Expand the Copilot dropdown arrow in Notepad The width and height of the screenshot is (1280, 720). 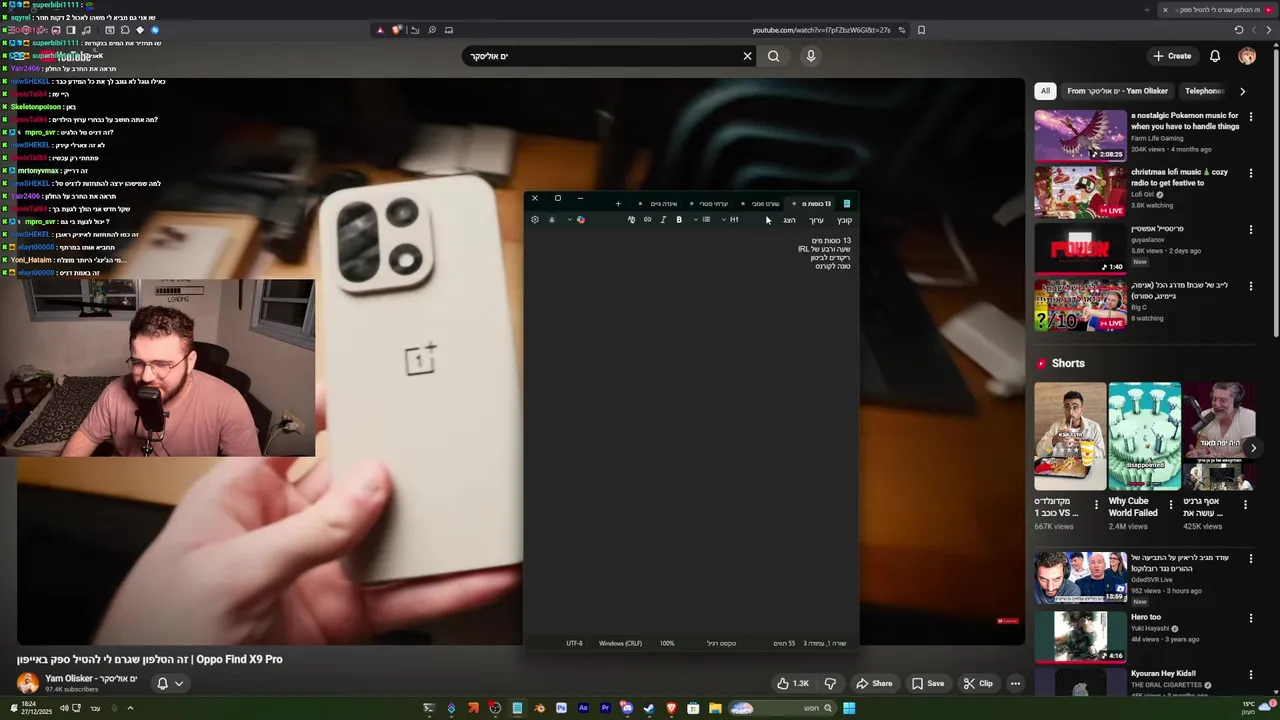[x=570, y=220]
